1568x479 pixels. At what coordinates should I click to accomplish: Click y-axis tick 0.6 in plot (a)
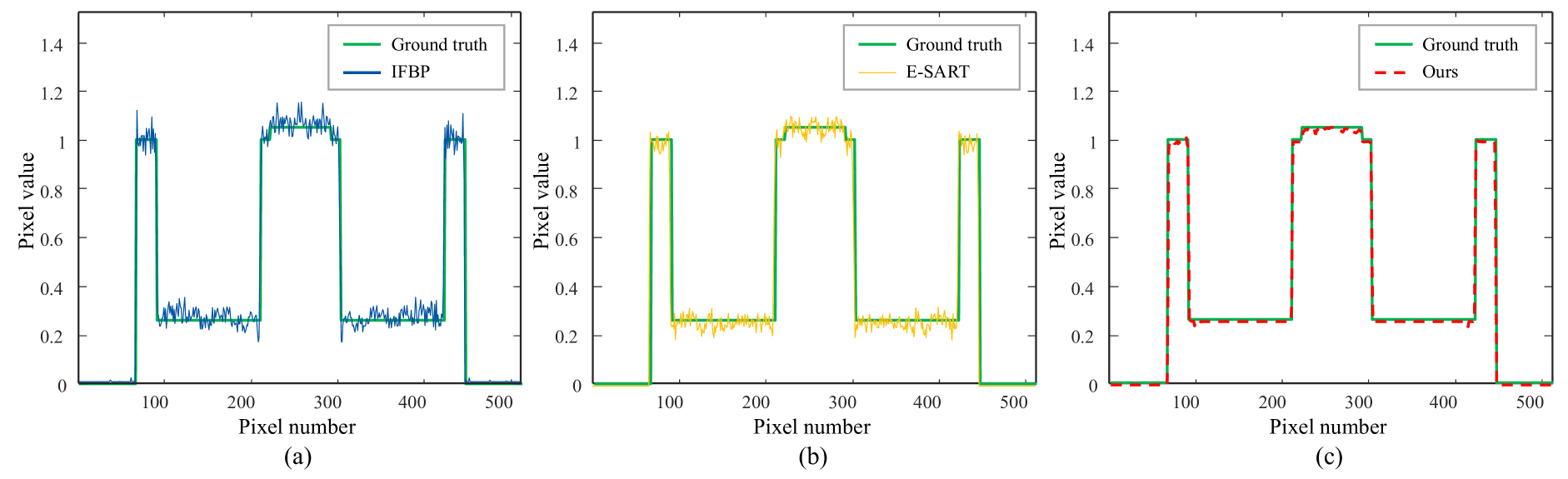pos(52,239)
